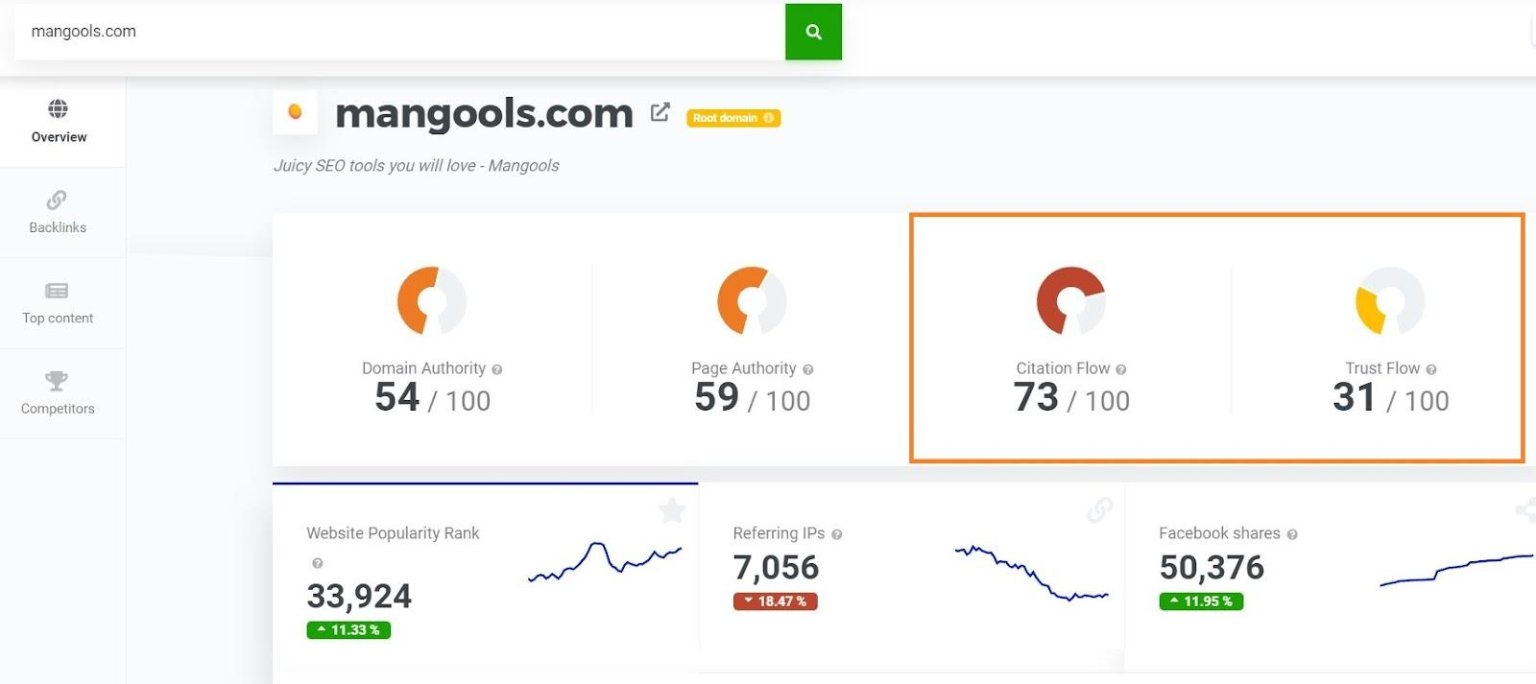Click the info icon on the Root domain badge
The width and height of the screenshot is (1536, 684).
pyautogui.click(x=768, y=118)
